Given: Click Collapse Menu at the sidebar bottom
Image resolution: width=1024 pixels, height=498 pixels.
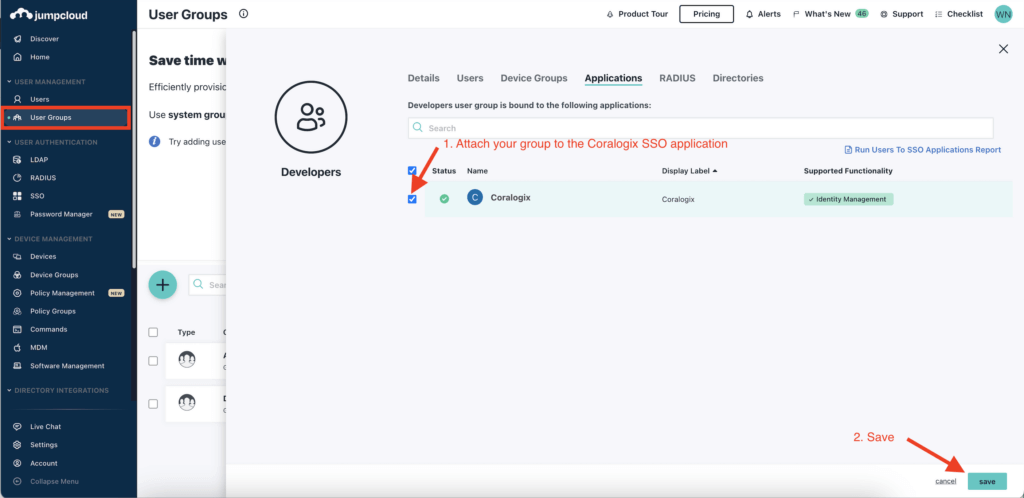Looking at the screenshot, I should coord(54,481).
